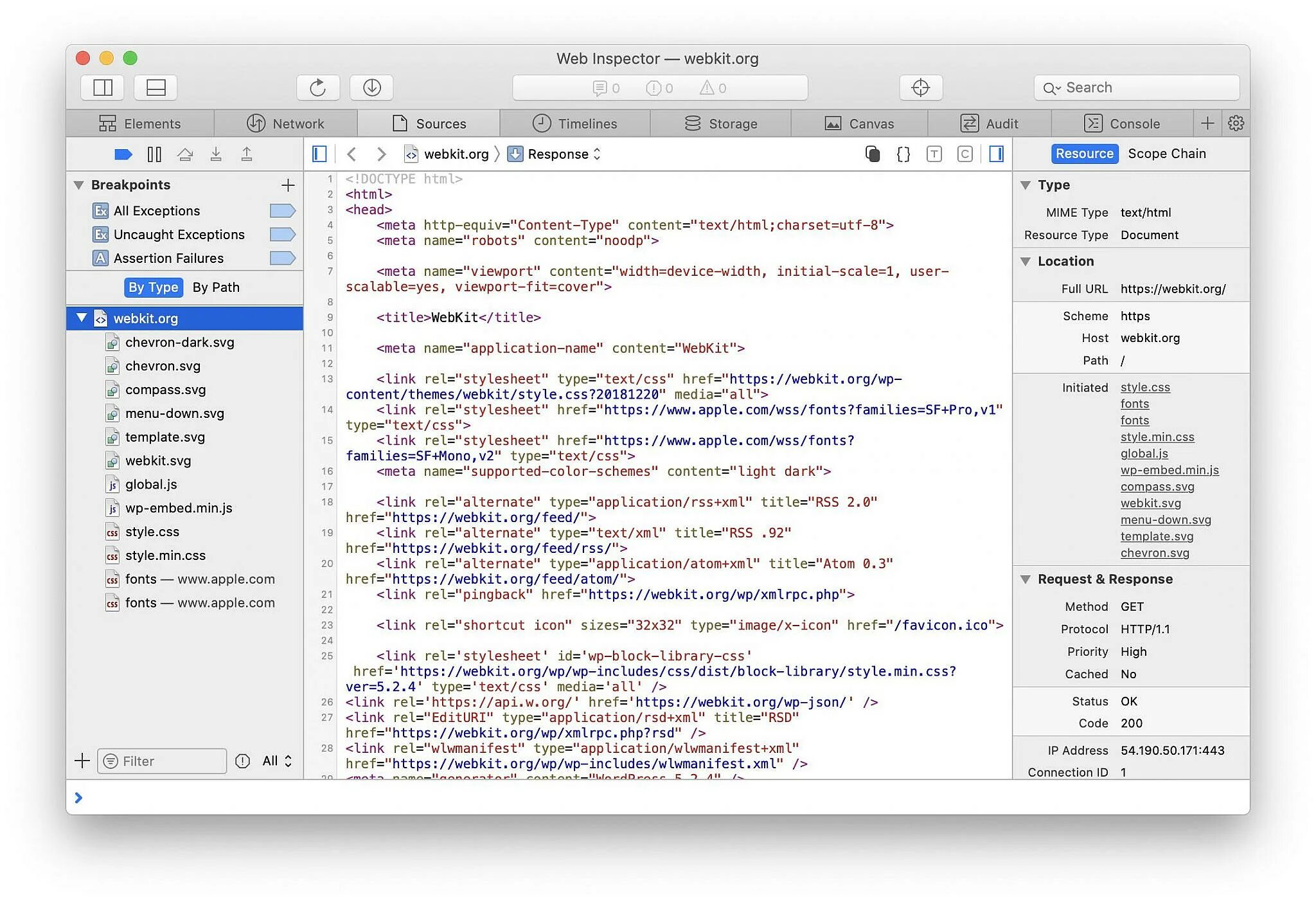Screen dimensions: 1316x902
Task: Select global.js in the resource list
Action: point(184,485)
